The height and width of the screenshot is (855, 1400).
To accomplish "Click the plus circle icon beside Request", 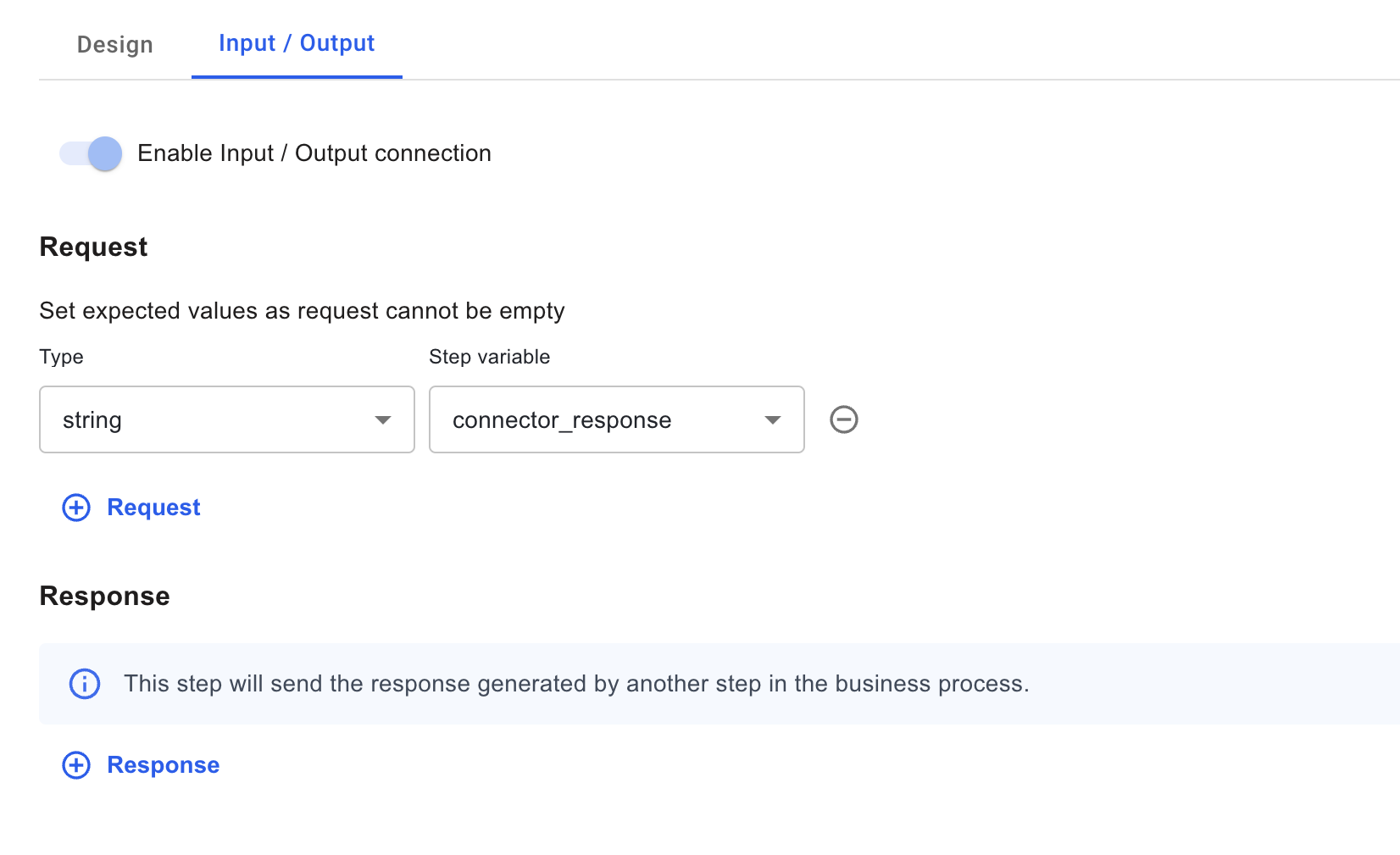I will [x=76, y=508].
